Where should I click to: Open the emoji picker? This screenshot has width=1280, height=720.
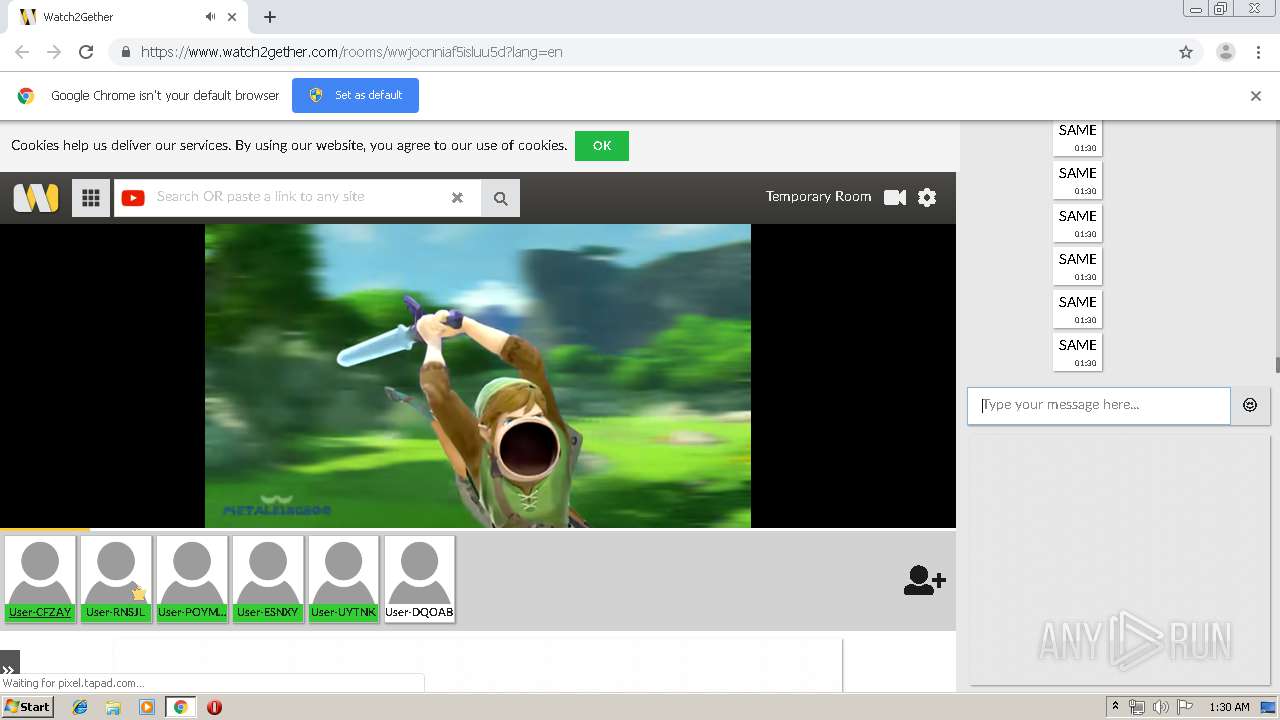point(1250,405)
